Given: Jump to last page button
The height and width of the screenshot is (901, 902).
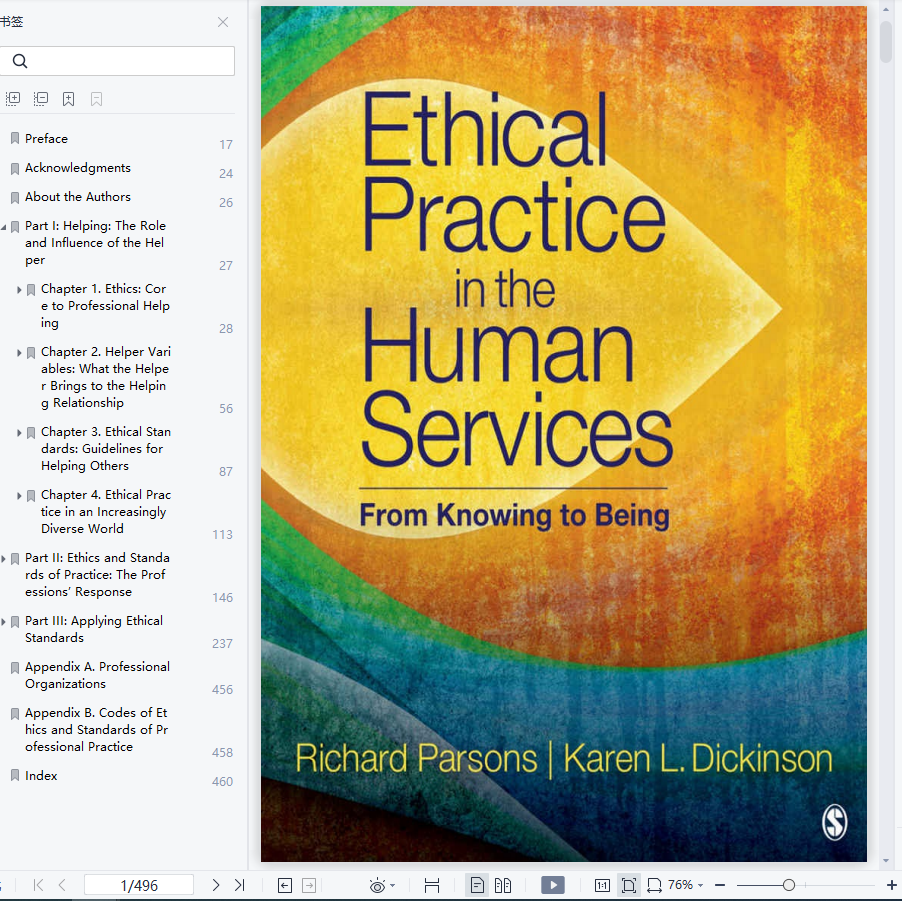Looking at the screenshot, I should [x=240, y=885].
